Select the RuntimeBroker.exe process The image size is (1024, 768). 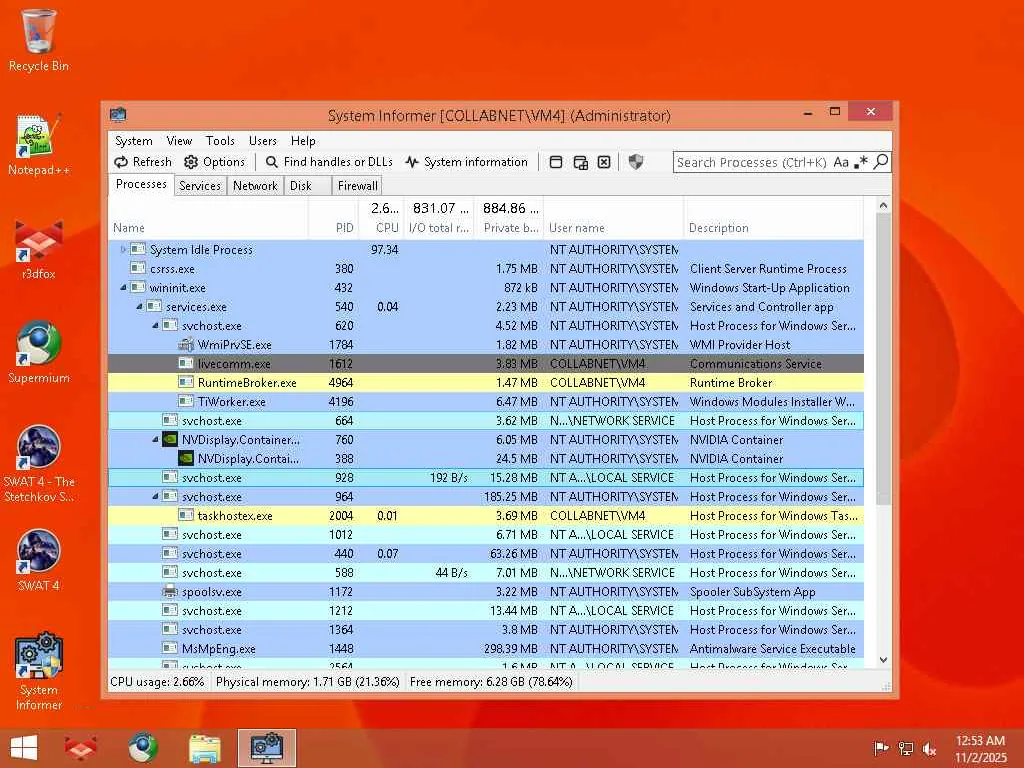(486, 383)
